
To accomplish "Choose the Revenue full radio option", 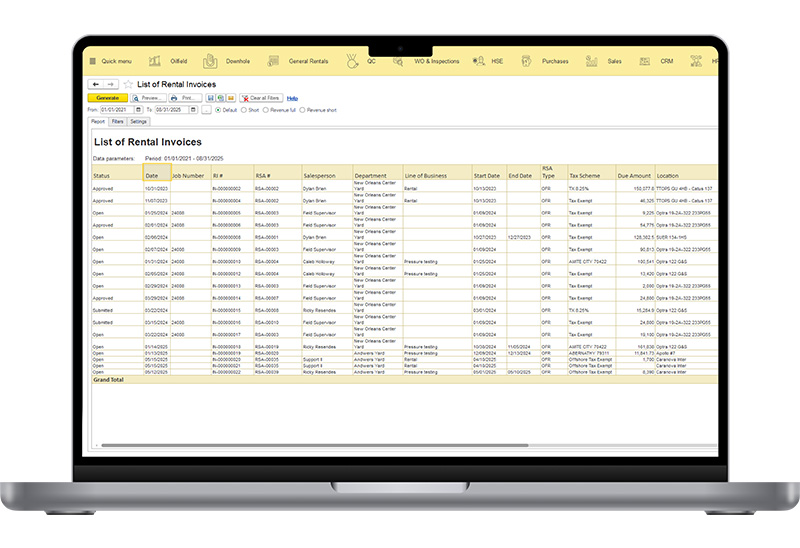I will click(x=267, y=110).
